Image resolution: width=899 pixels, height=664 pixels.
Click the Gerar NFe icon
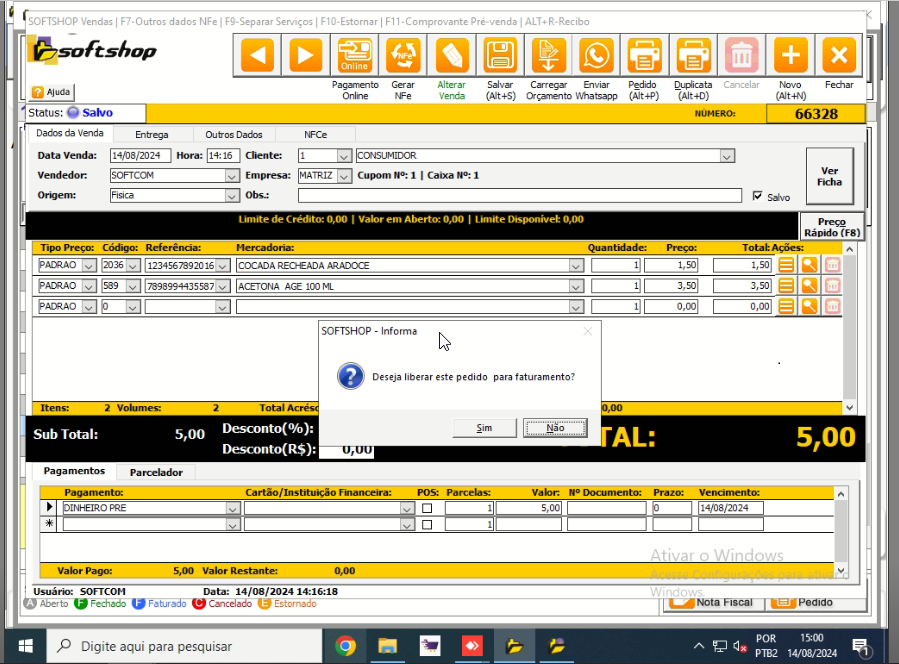pos(403,55)
